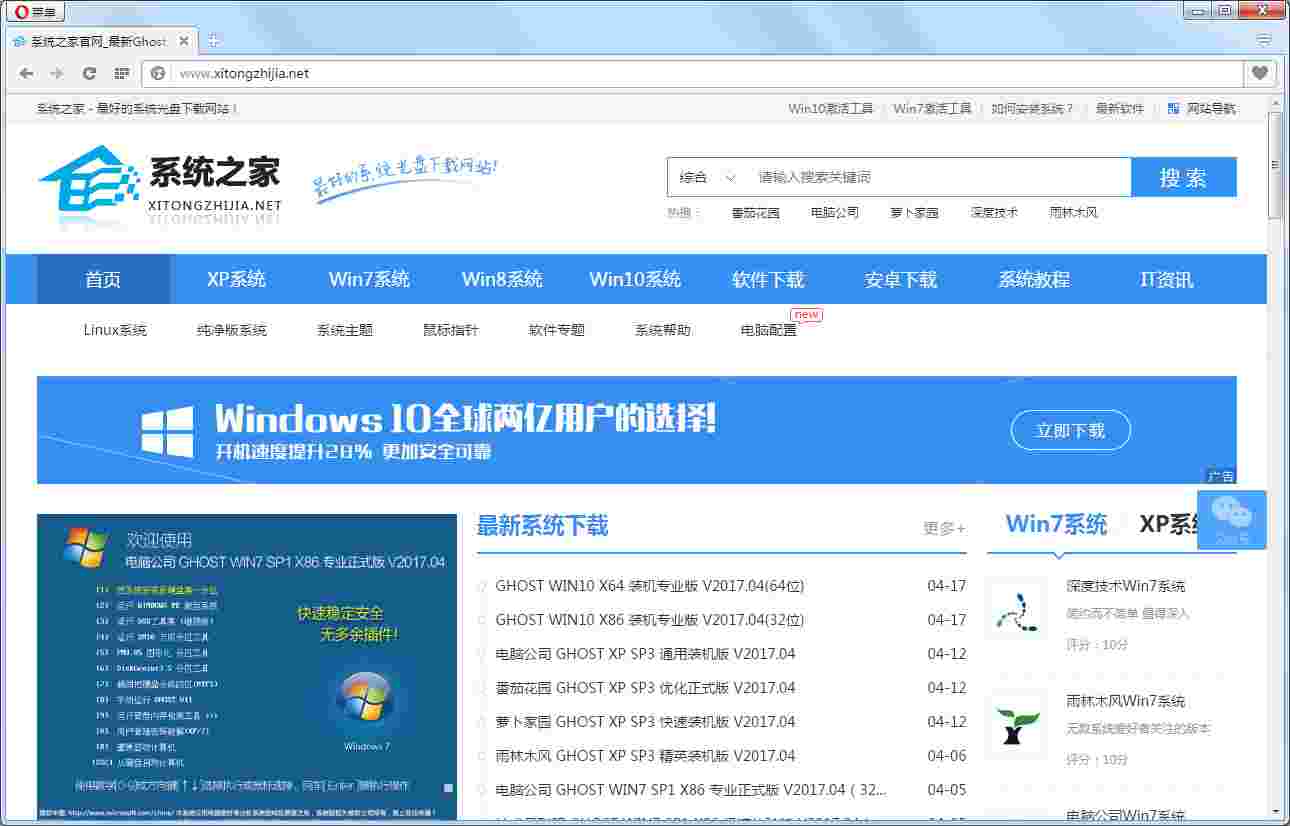Switch to the XP系统 side tab

coord(1170,524)
